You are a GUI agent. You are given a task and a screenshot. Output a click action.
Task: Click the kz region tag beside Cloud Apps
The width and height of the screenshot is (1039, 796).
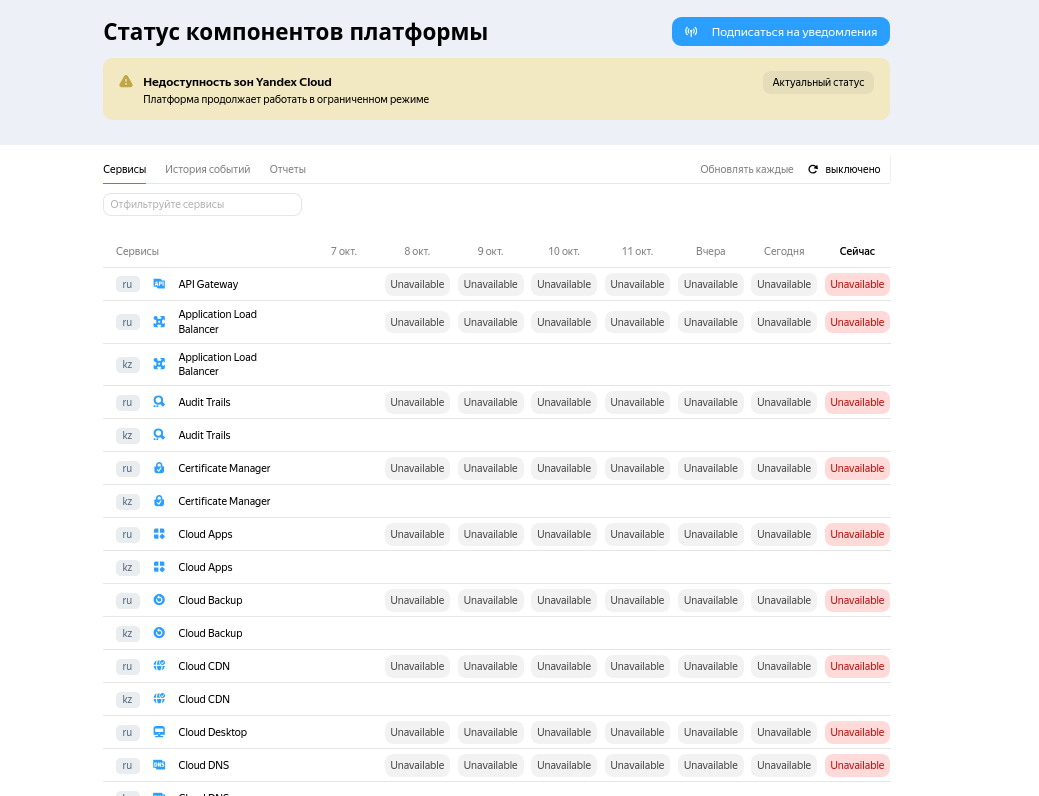point(127,567)
